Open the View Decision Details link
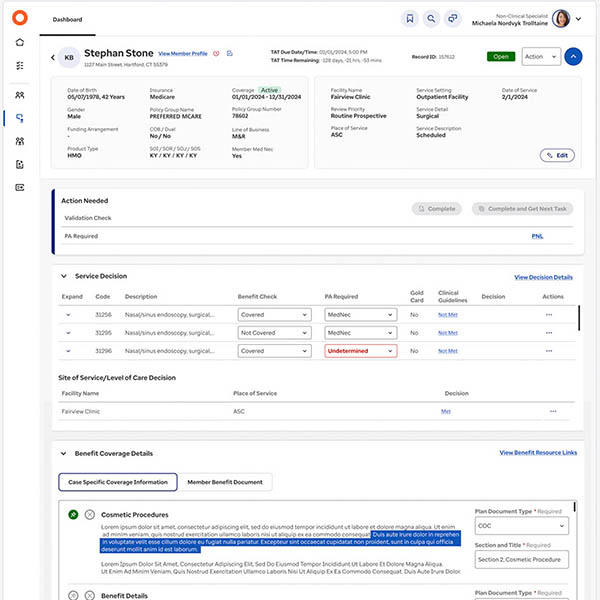The image size is (600, 600). (543, 277)
